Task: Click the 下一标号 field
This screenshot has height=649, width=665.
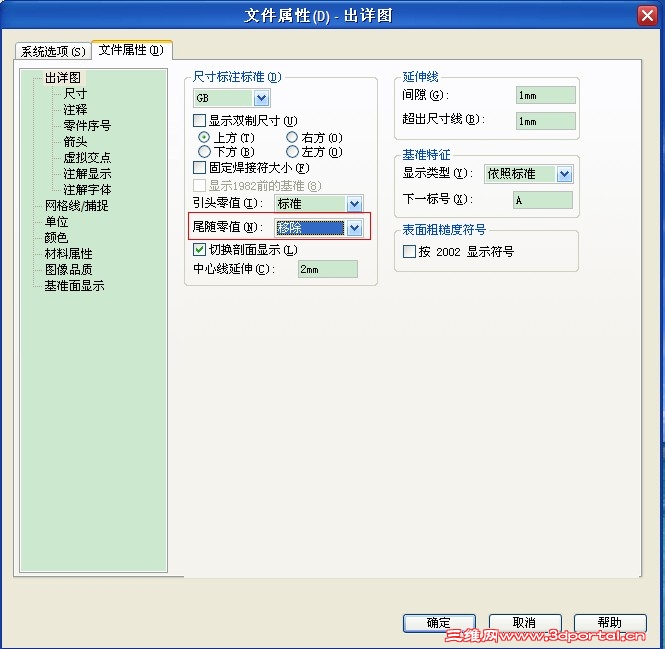Action: (543, 200)
